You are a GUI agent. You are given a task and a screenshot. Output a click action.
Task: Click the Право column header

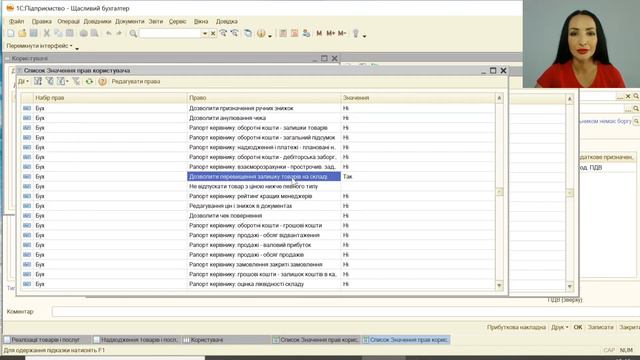264,98
